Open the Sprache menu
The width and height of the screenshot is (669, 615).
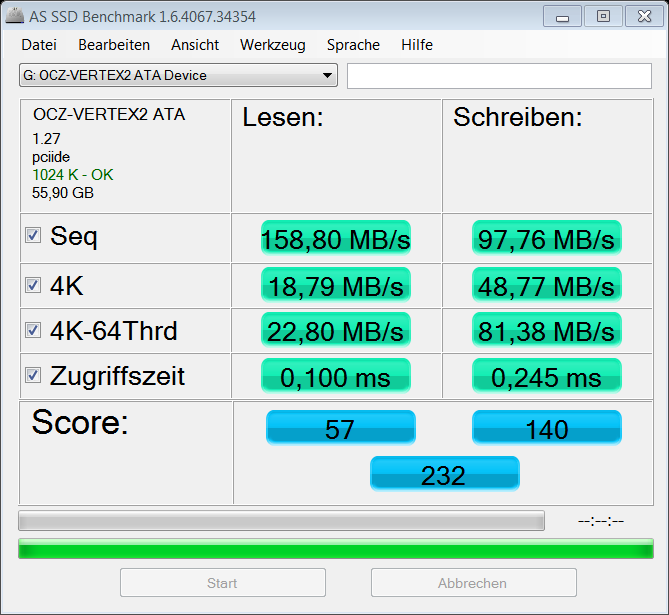[353, 45]
